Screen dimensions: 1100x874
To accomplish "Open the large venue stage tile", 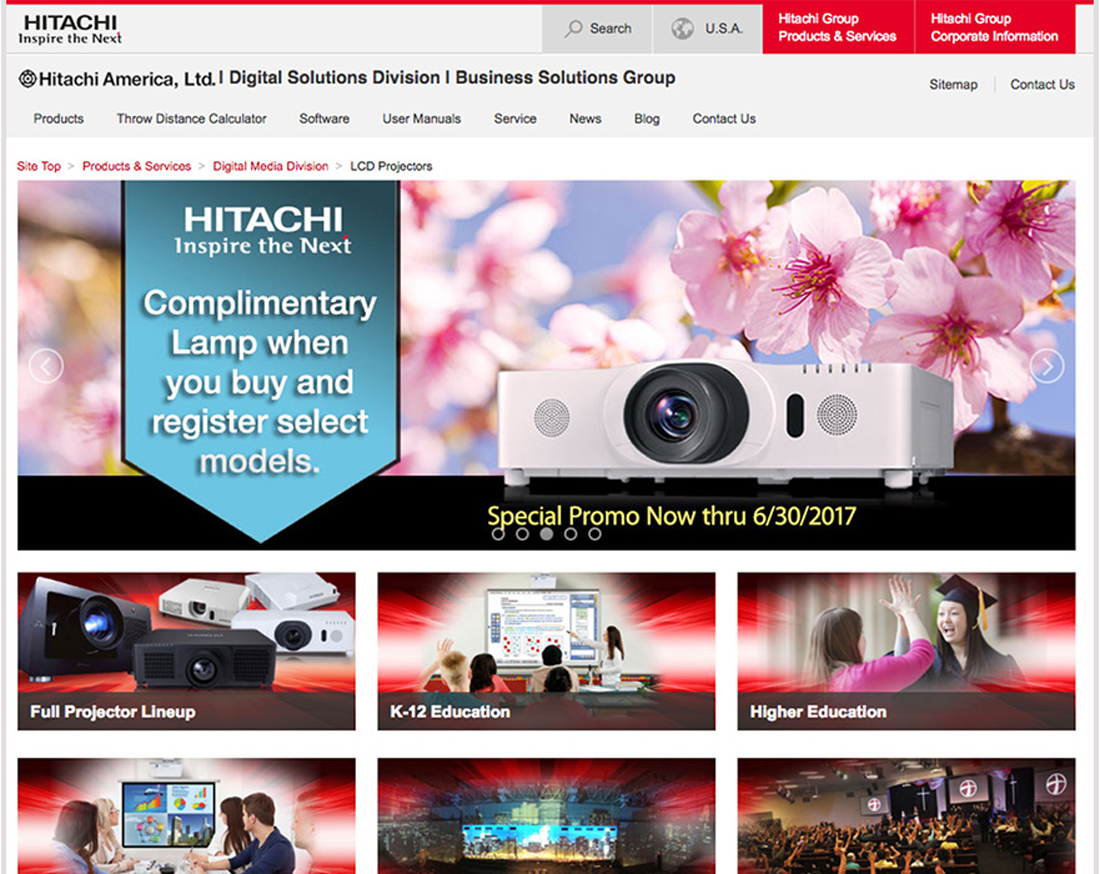I will tap(546, 816).
